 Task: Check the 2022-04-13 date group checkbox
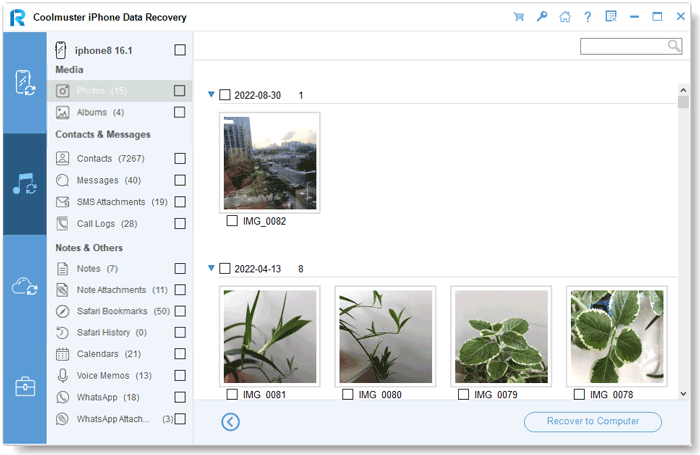[x=225, y=268]
